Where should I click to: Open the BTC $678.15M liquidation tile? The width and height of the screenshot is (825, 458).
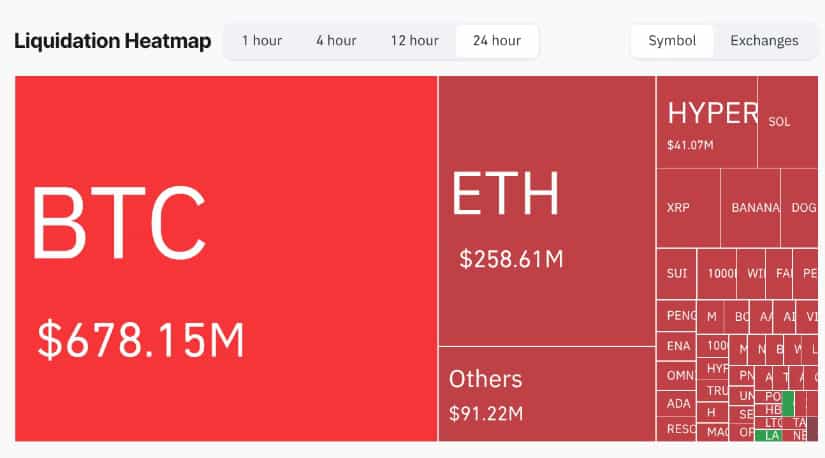coord(226,258)
